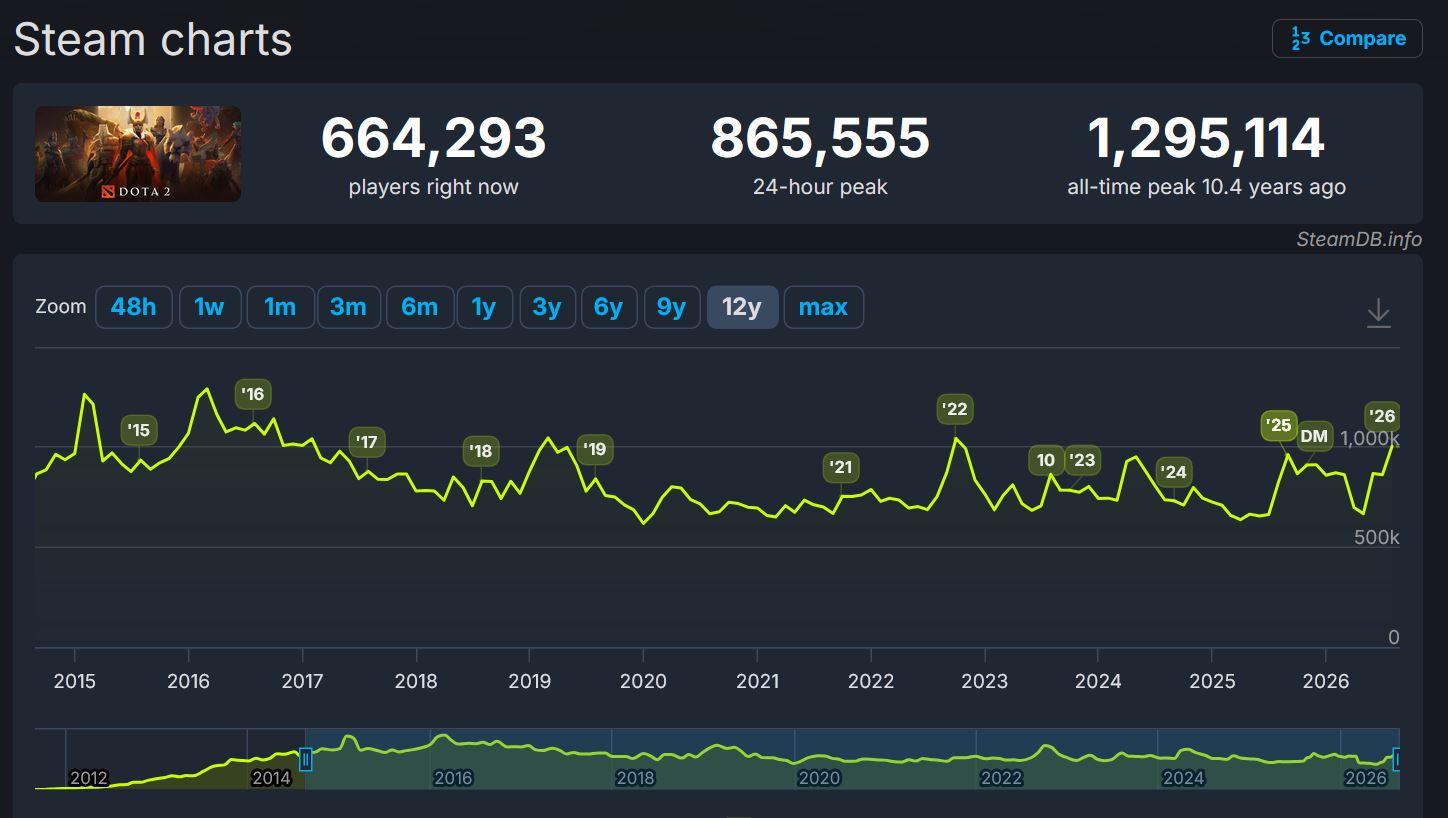Grab the left navigator range handle
The width and height of the screenshot is (1448, 818).
[x=306, y=760]
